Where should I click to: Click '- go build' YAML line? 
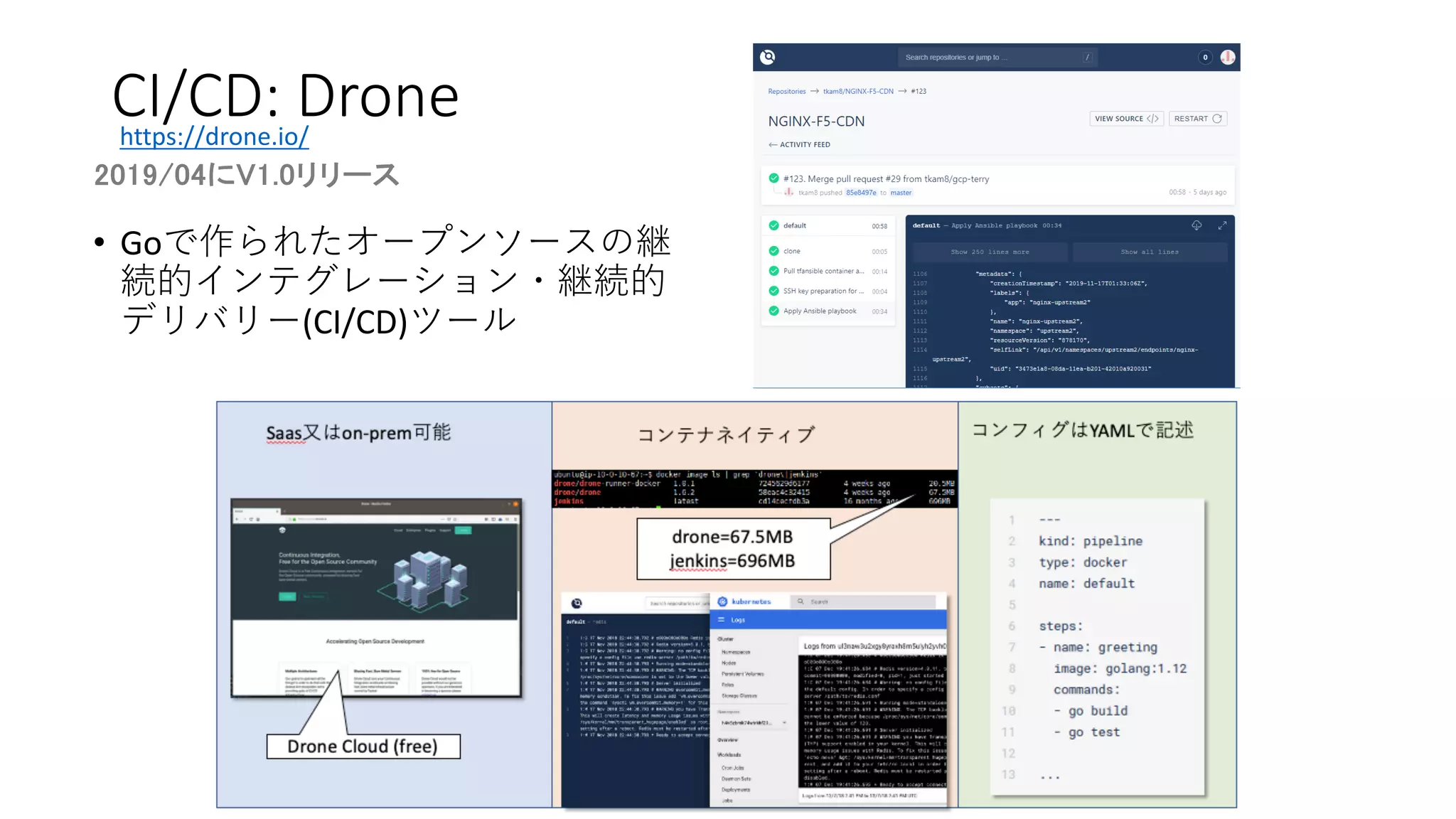click(x=1091, y=711)
